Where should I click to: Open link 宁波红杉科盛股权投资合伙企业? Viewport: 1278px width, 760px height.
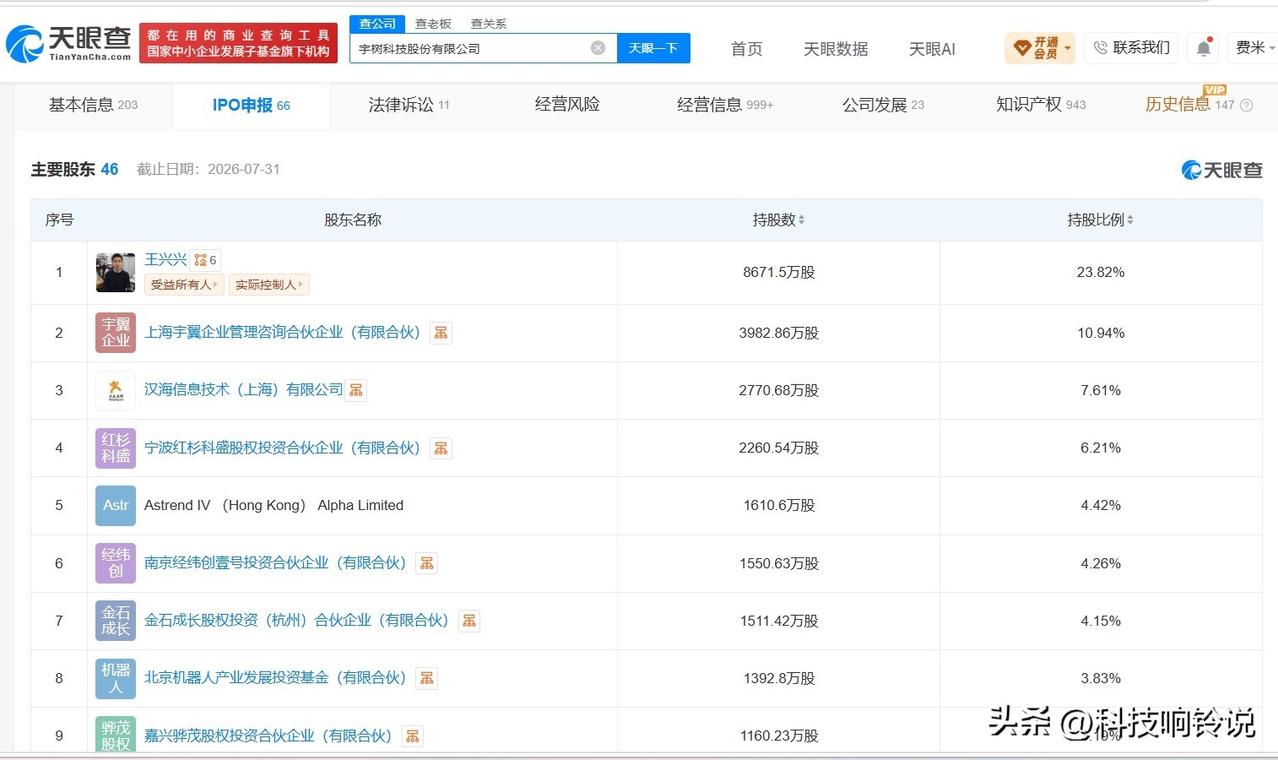coord(284,448)
